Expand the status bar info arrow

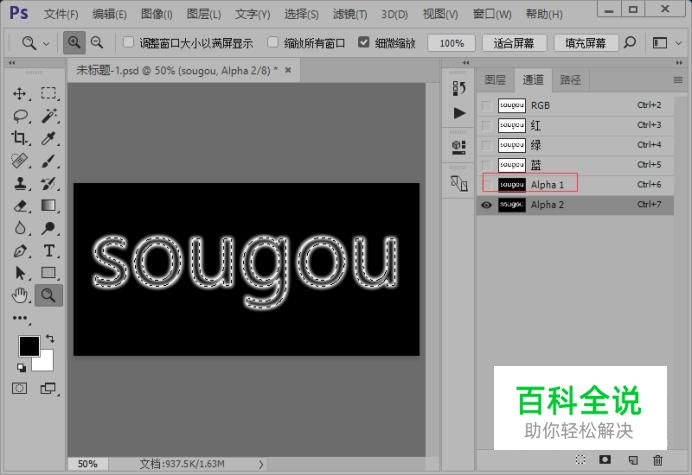point(261,464)
